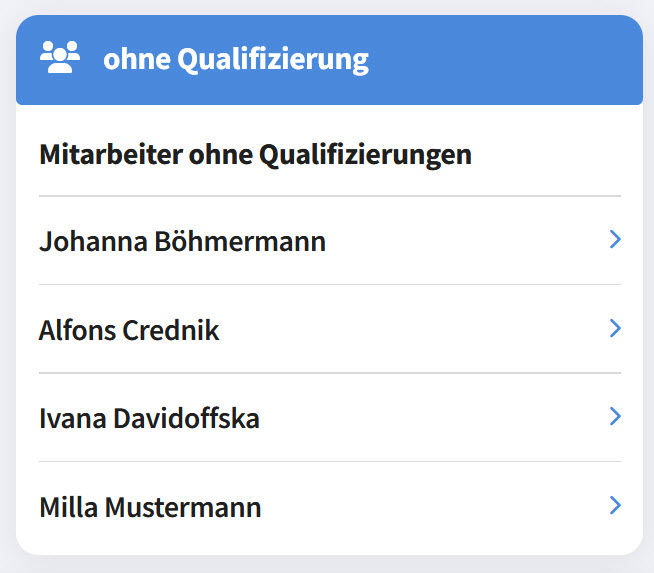Click the arrow icon next to Alfons Crednik
This screenshot has width=654, height=573.
tap(615, 328)
